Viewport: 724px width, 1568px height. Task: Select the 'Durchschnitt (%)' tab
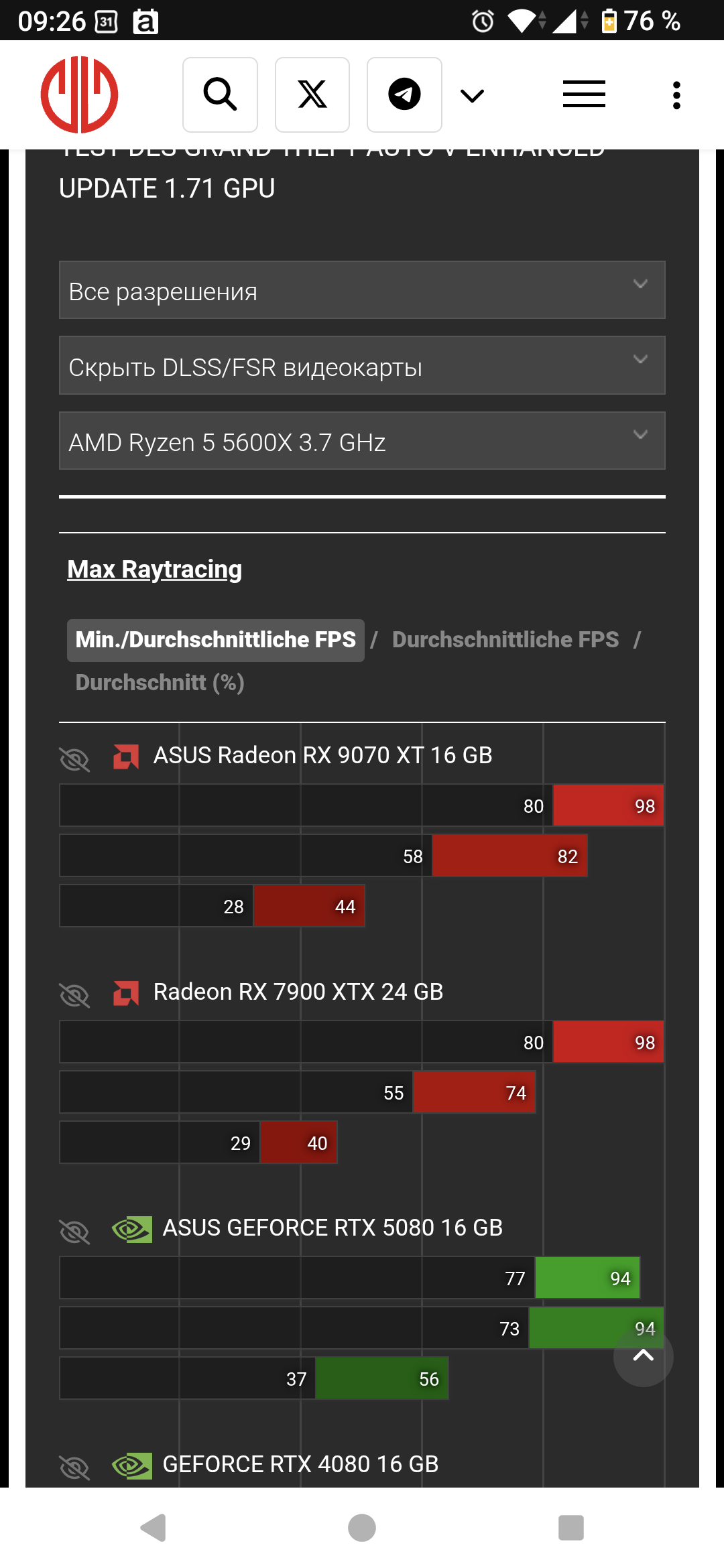click(160, 683)
